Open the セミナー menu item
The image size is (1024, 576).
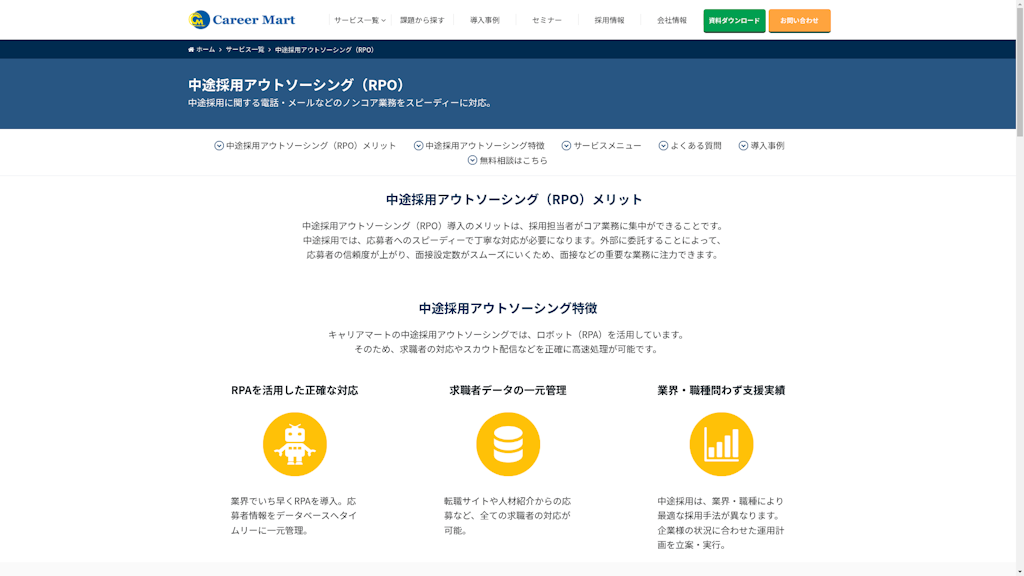(547, 20)
